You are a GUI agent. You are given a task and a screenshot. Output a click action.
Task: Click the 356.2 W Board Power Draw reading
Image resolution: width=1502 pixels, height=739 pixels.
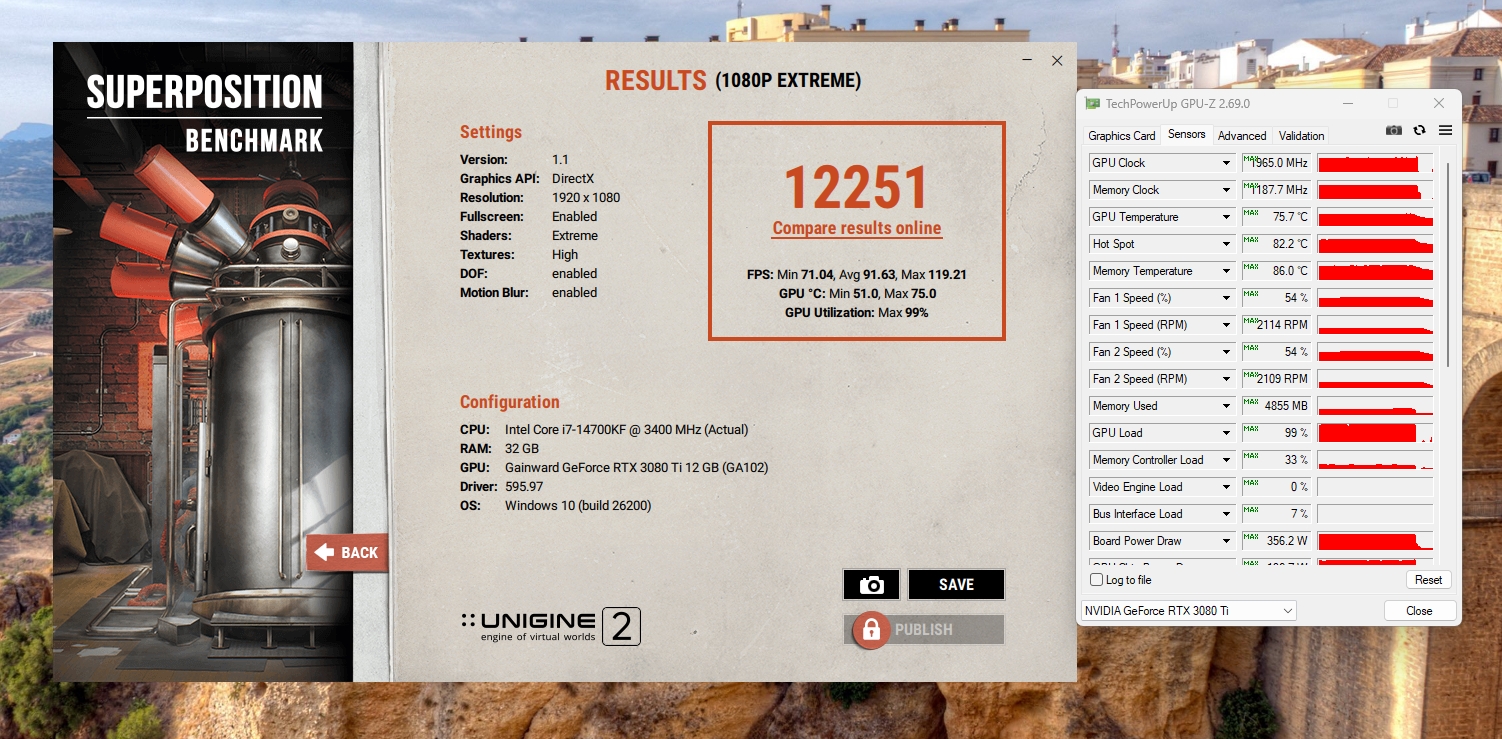(x=1277, y=541)
